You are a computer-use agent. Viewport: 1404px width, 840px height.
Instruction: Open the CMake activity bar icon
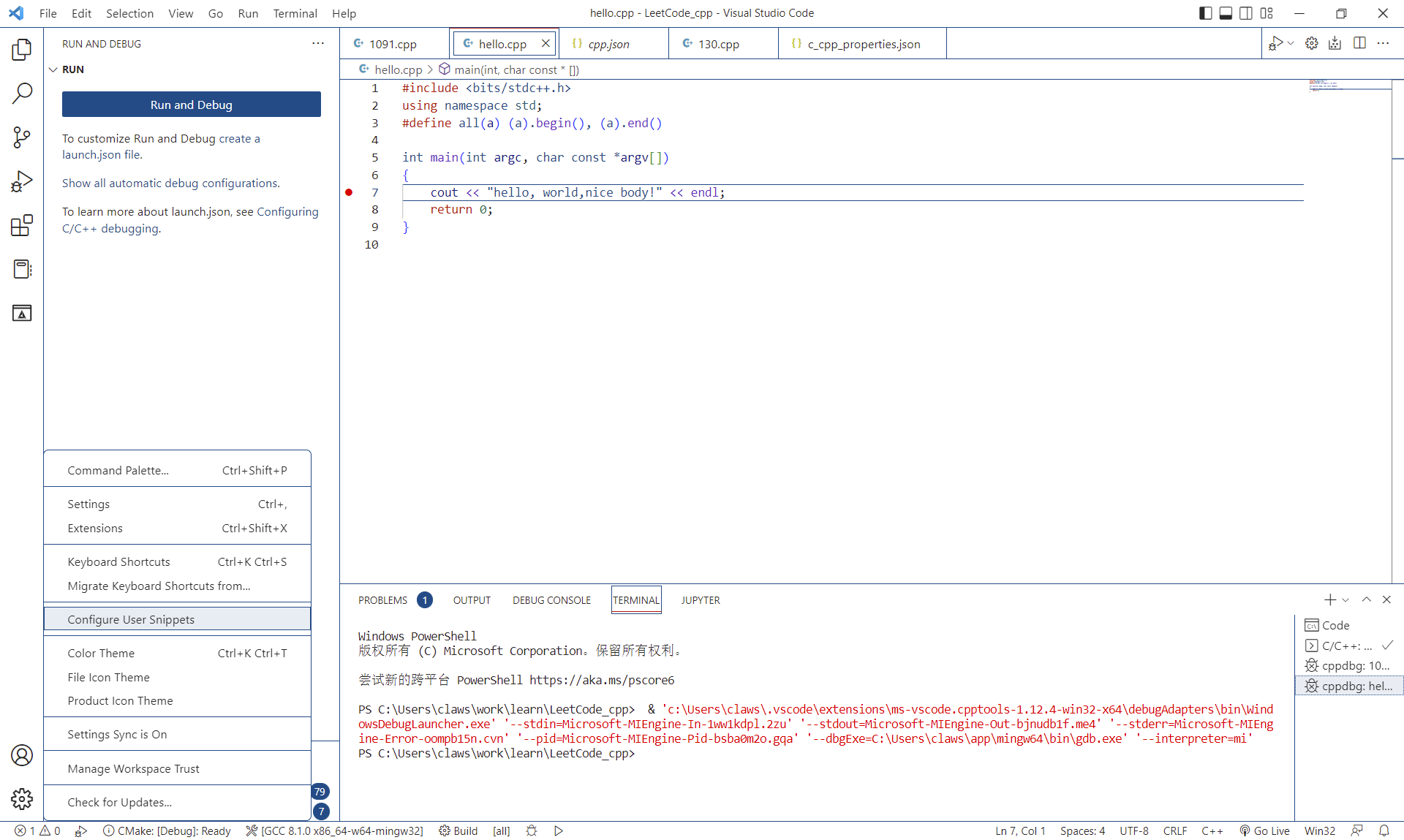[x=22, y=313]
